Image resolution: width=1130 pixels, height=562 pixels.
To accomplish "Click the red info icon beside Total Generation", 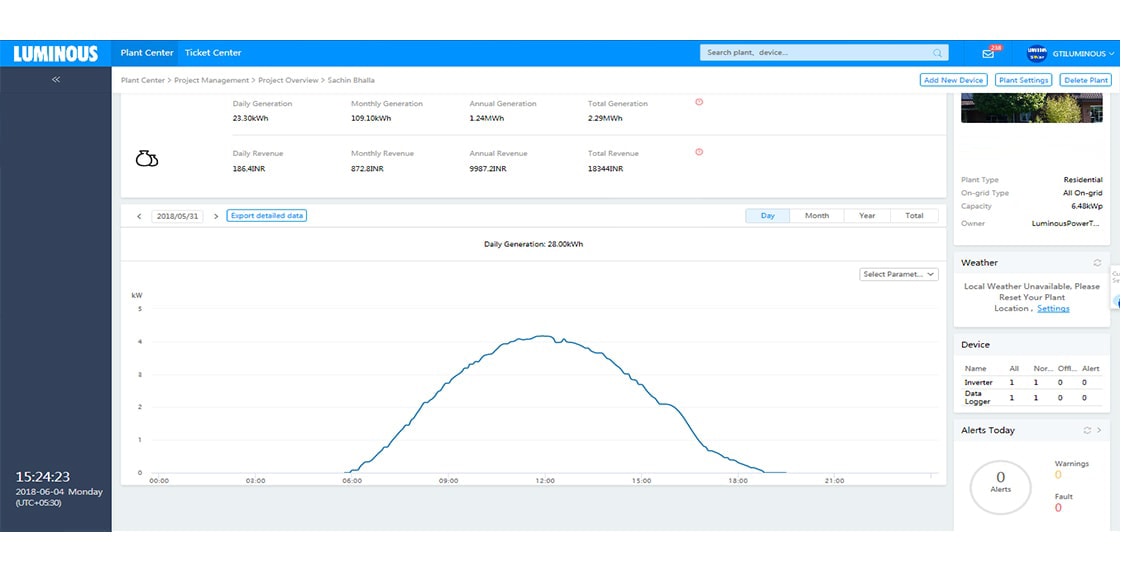I will (699, 102).
